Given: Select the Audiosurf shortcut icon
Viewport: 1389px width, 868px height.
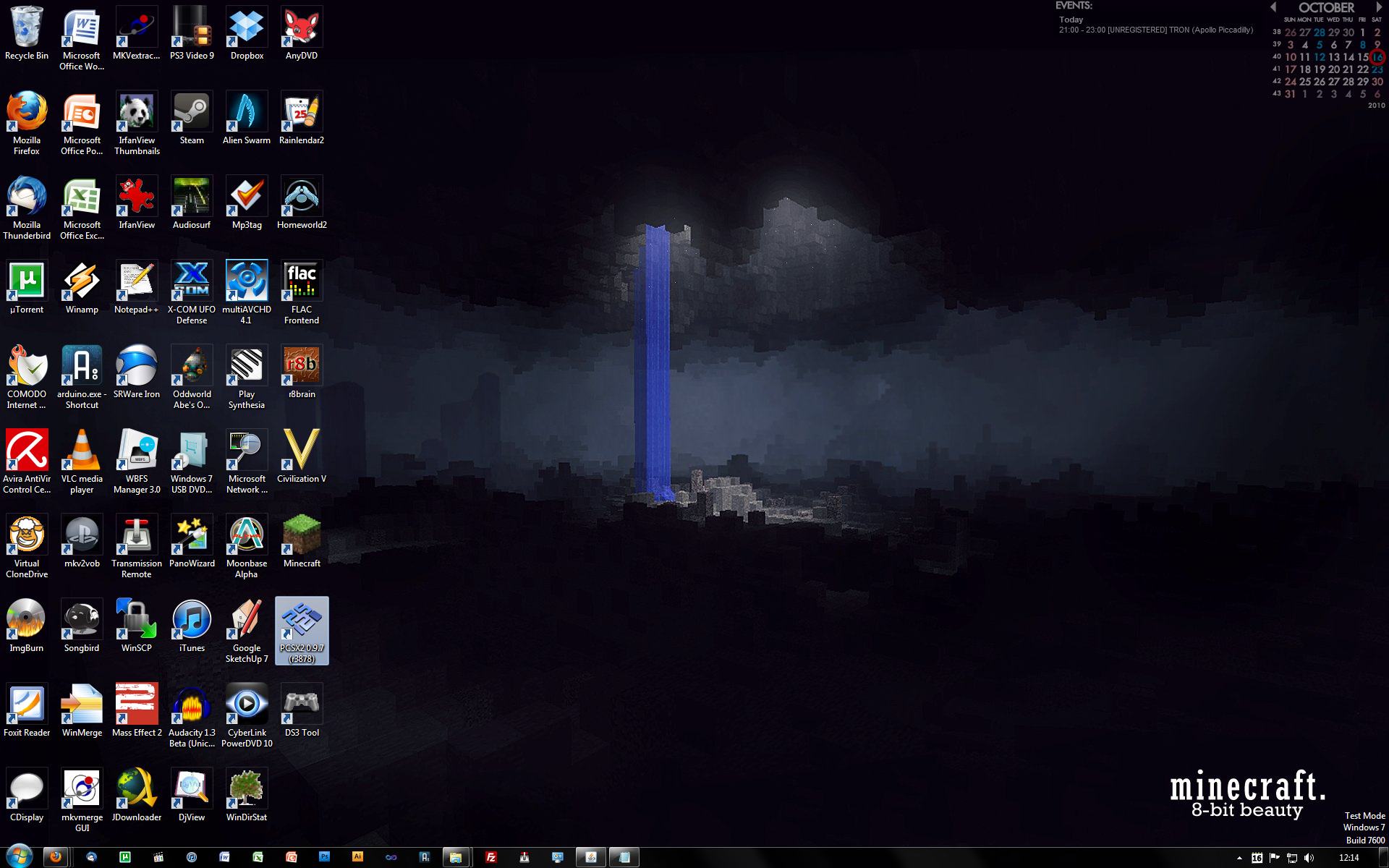Looking at the screenshot, I should (192, 197).
